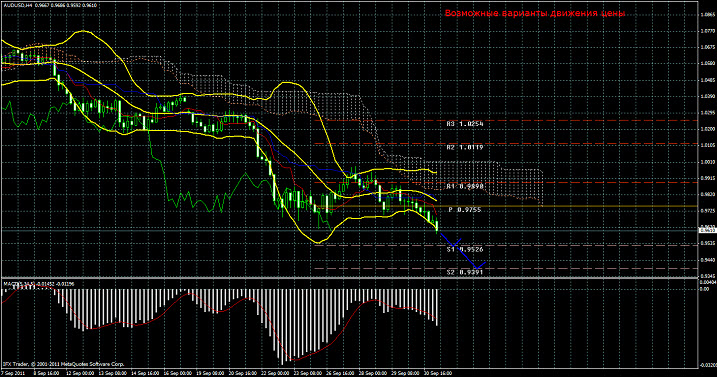Click the IFX Trader MetaQuotes copyright text
This screenshot has height=377, width=717.
[64, 365]
